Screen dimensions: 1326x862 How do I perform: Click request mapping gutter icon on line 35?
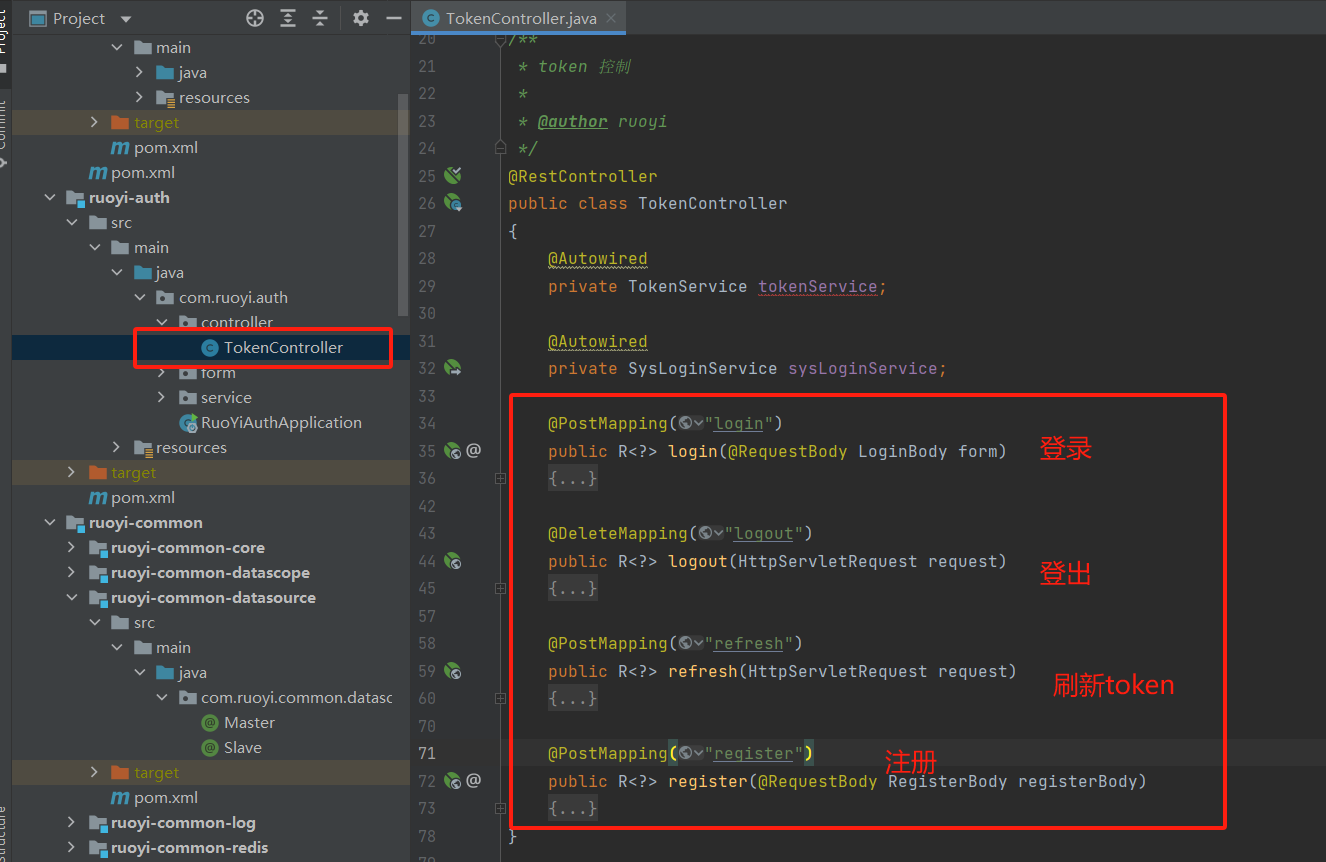tap(453, 451)
